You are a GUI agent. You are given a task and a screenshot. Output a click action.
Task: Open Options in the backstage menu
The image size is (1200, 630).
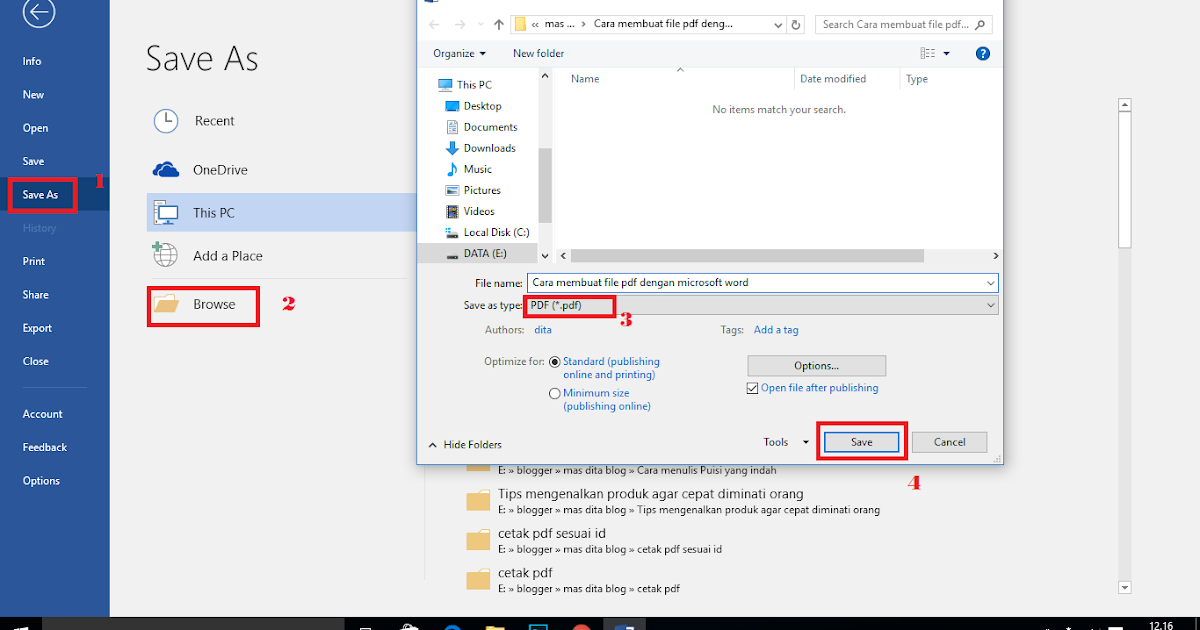click(41, 481)
